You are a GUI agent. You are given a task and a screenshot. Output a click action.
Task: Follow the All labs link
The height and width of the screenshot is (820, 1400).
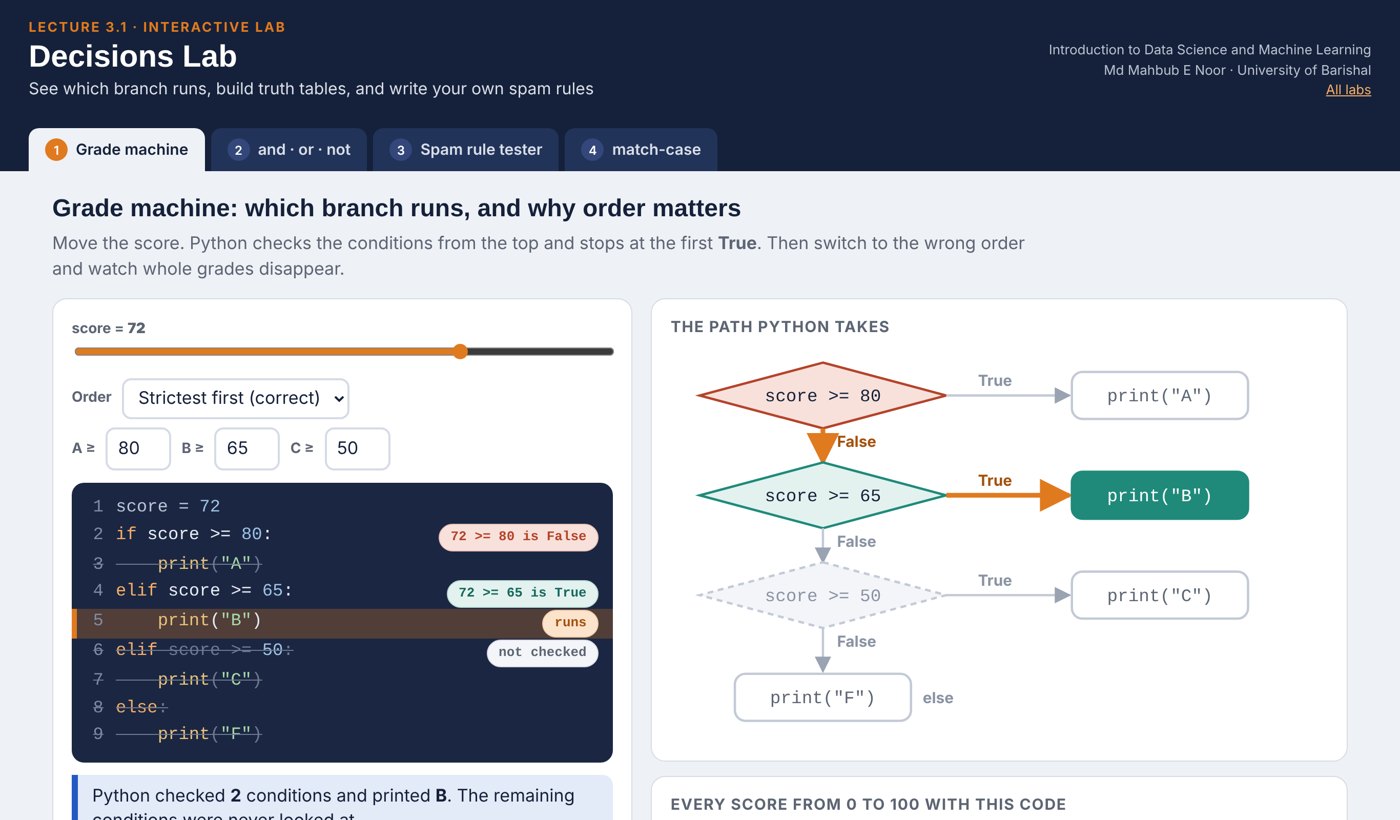tap(1348, 90)
